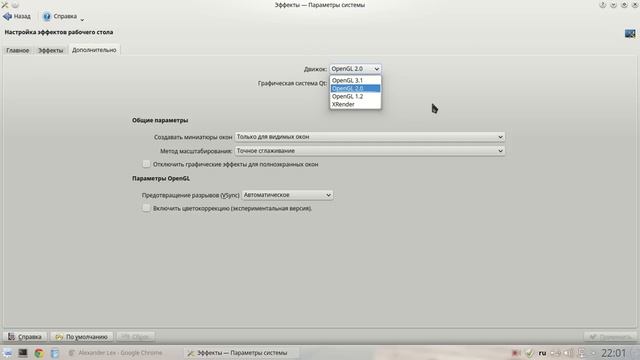Launch the terminal from the panel

(23, 353)
